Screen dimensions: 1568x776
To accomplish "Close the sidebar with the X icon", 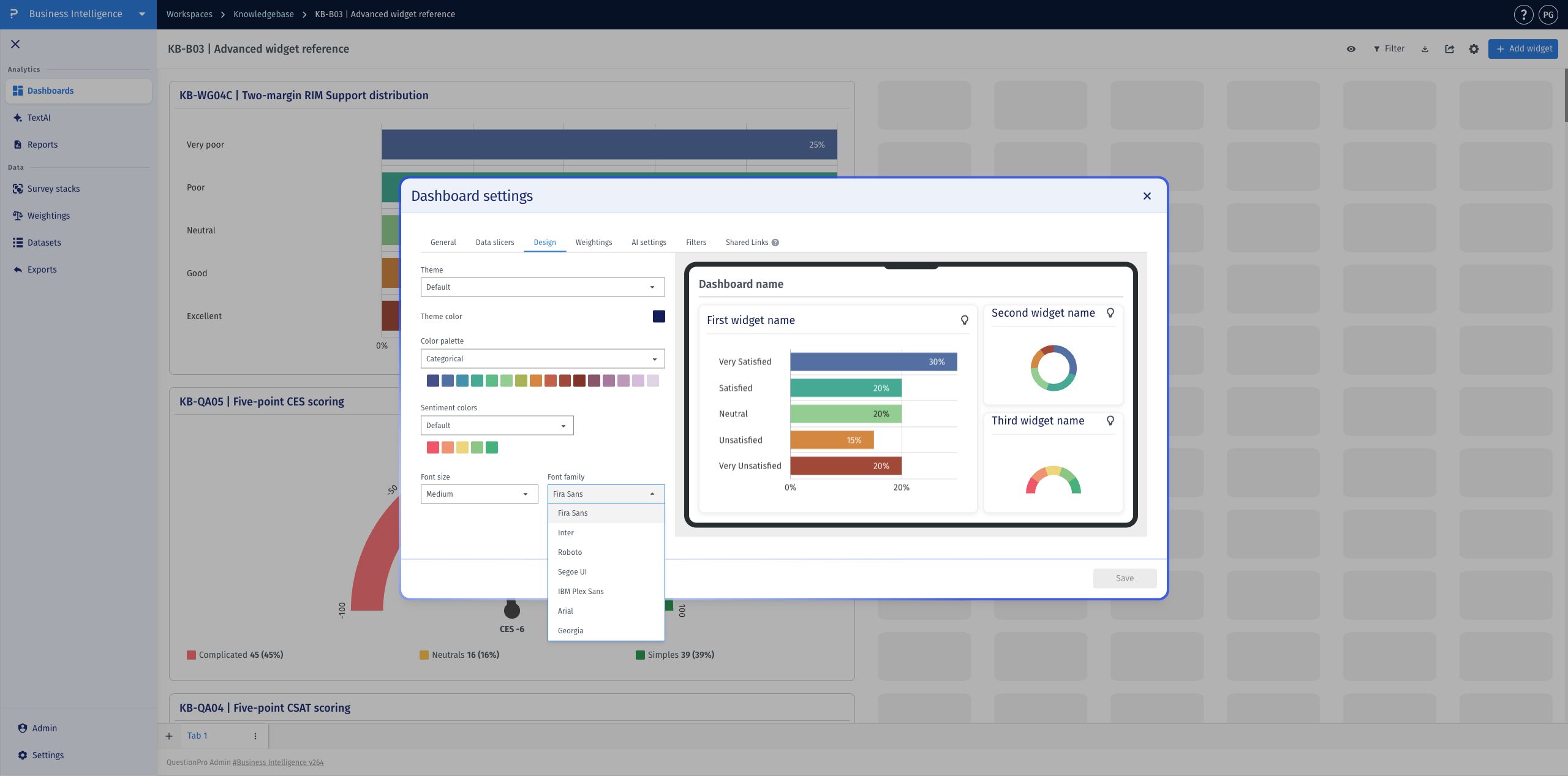I will [15, 44].
